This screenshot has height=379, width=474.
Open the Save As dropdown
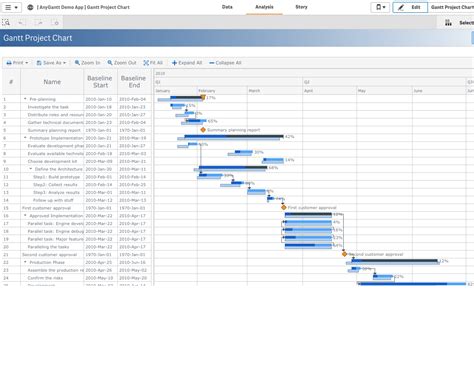[x=51, y=63]
